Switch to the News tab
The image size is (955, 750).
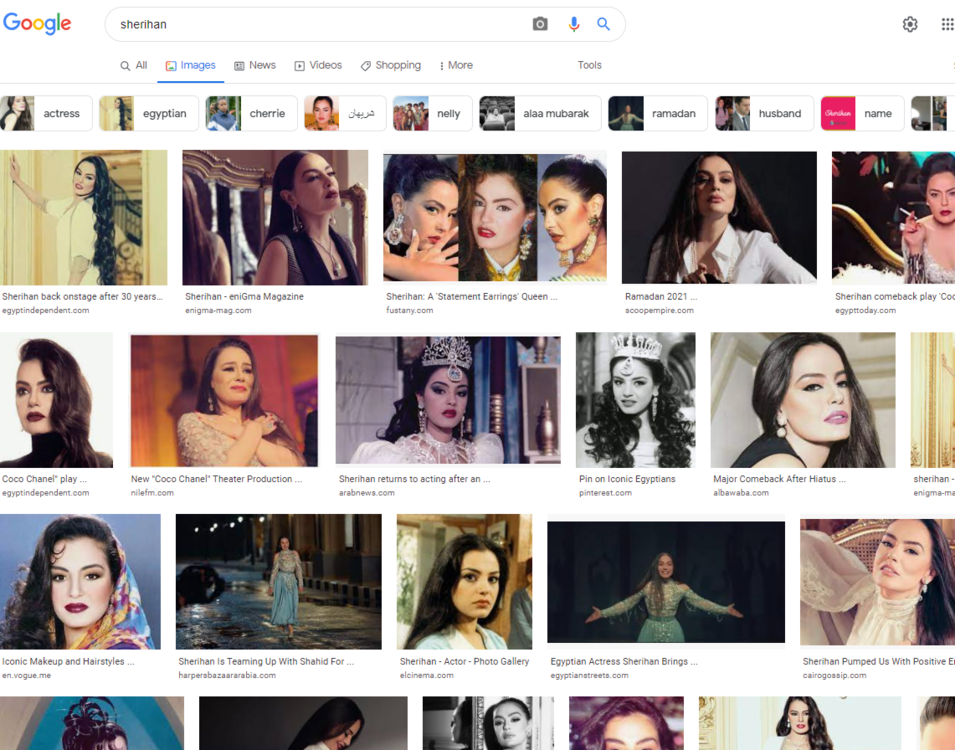tap(255, 65)
